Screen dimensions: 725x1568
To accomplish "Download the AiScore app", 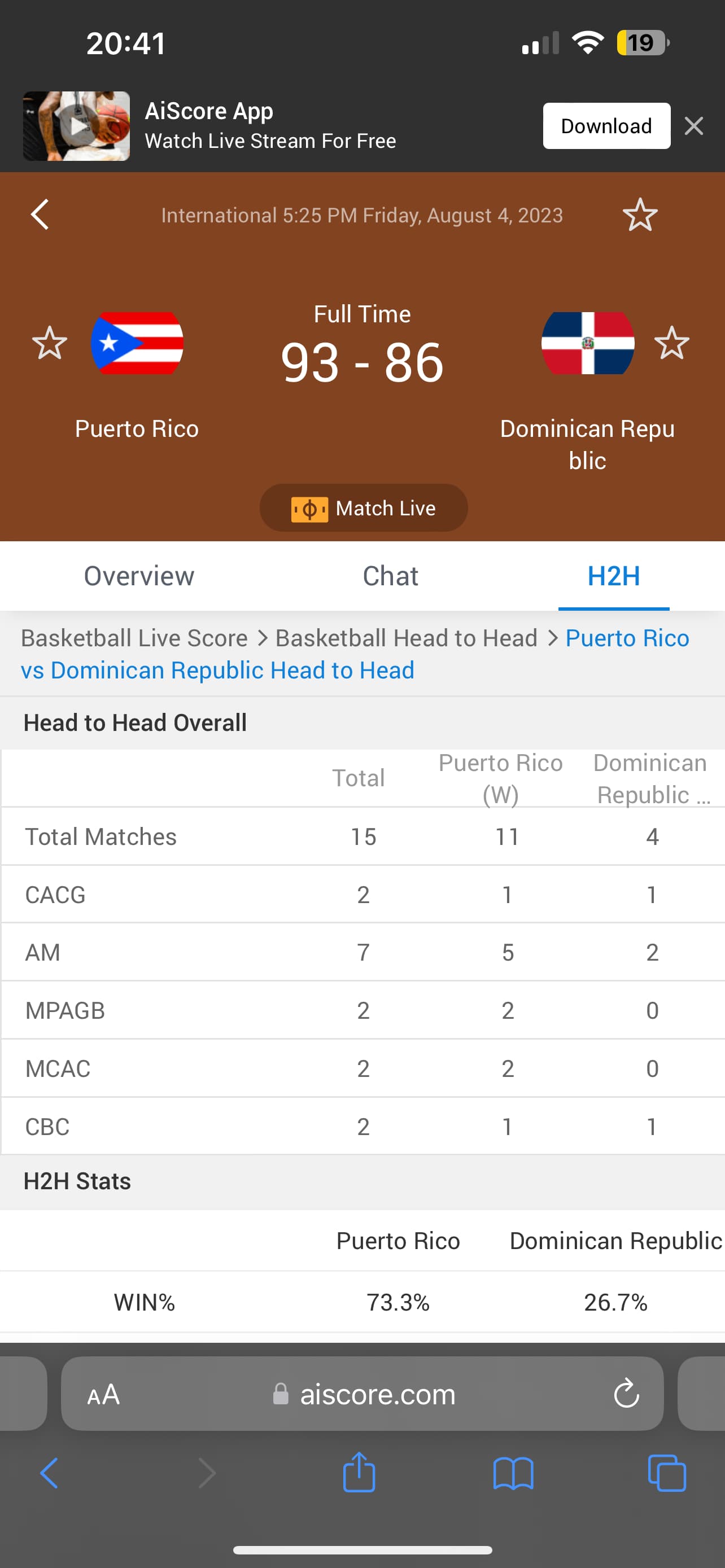I will pyautogui.click(x=606, y=126).
